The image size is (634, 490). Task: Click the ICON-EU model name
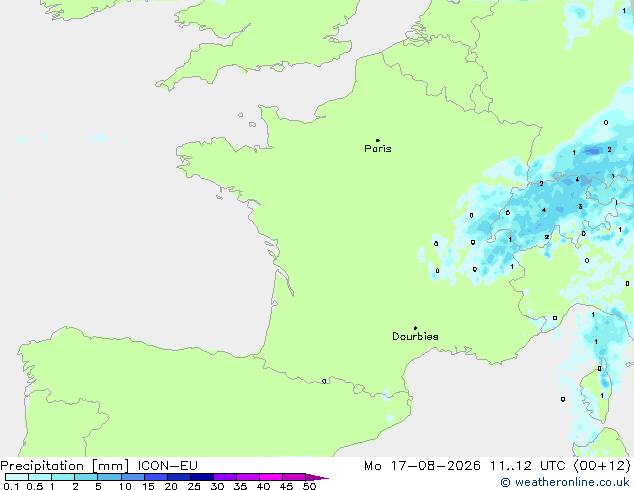point(167,466)
